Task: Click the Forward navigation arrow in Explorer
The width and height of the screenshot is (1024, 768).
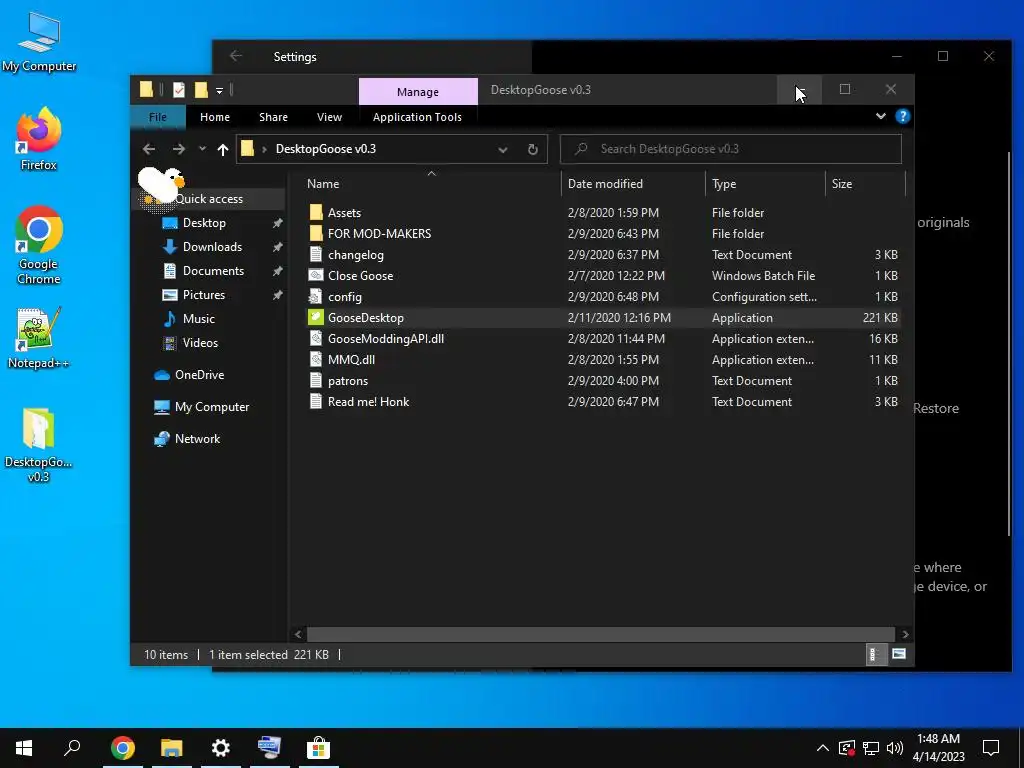Action: pyautogui.click(x=178, y=150)
